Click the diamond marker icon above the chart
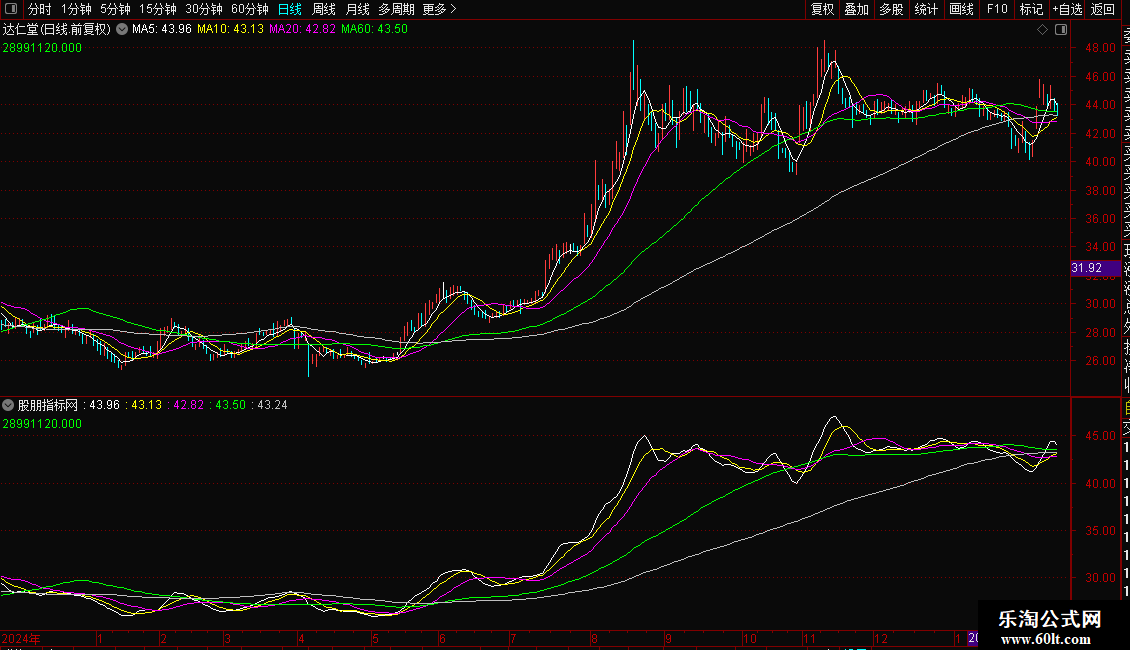Image resolution: width=1130 pixels, height=650 pixels. pyautogui.click(x=1042, y=30)
